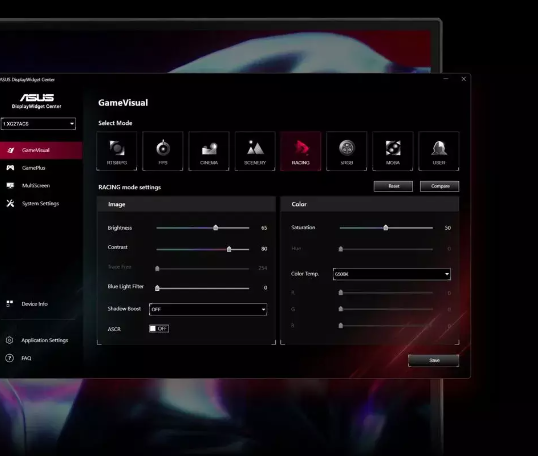Click the Brightness value 65
The image size is (538, 456).
tap(264, 228)
